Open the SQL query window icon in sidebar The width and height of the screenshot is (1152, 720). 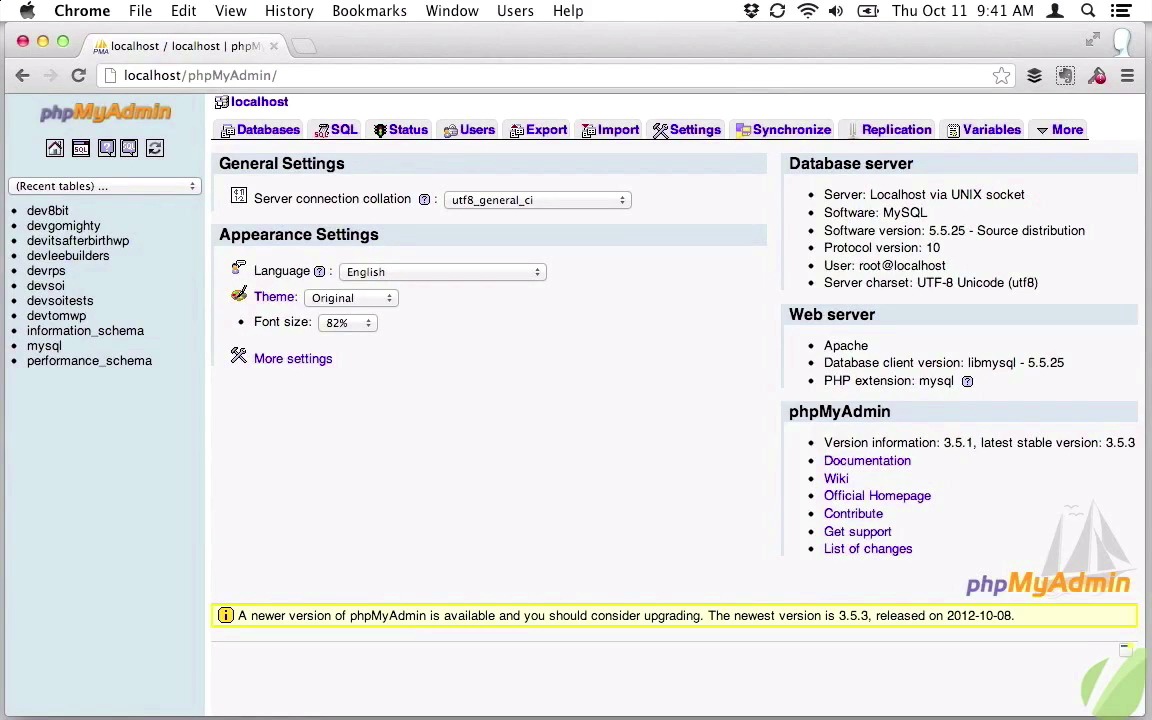coord(81,148)
